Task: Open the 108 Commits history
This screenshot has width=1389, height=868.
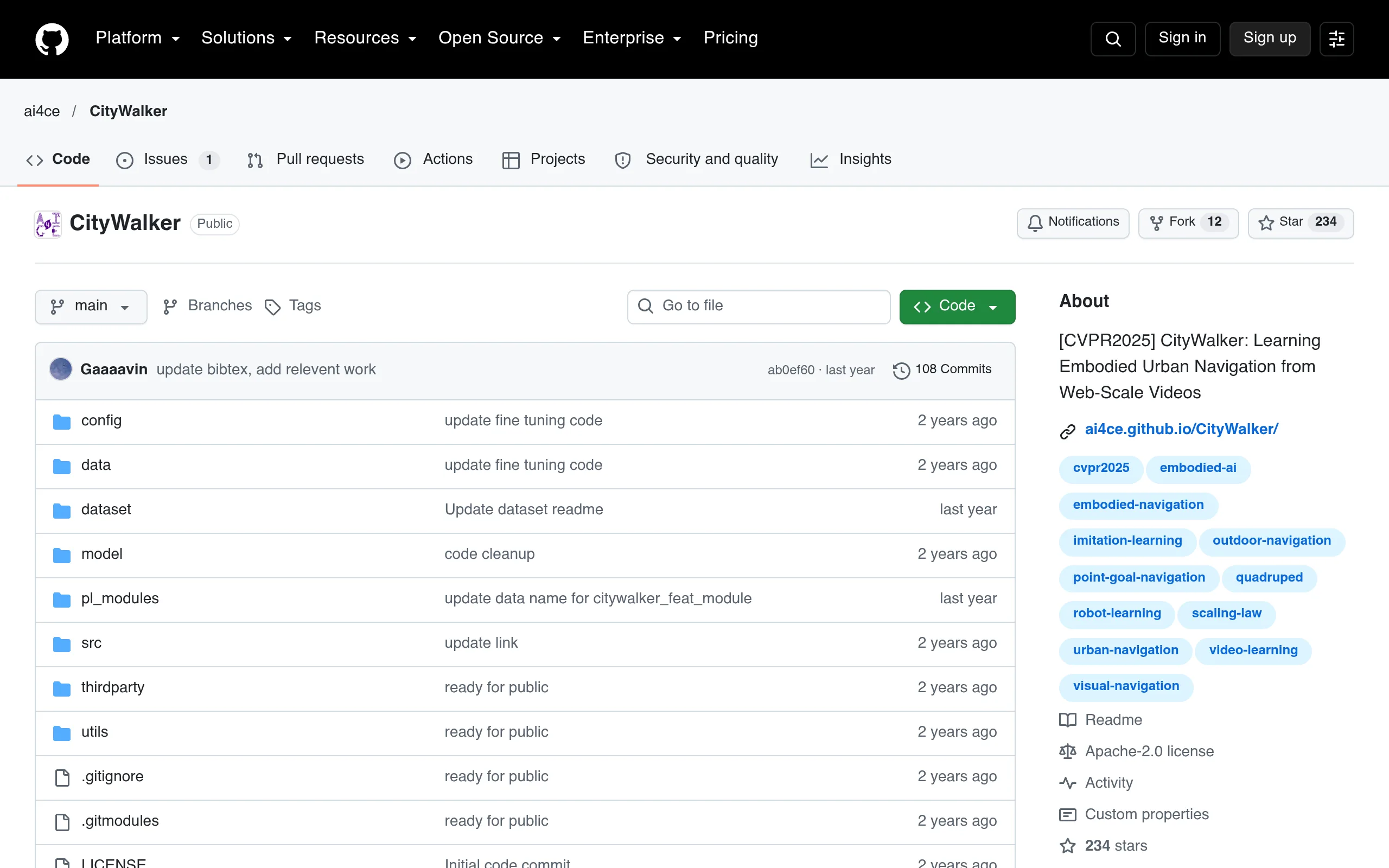Action: [x=942, y=369]
